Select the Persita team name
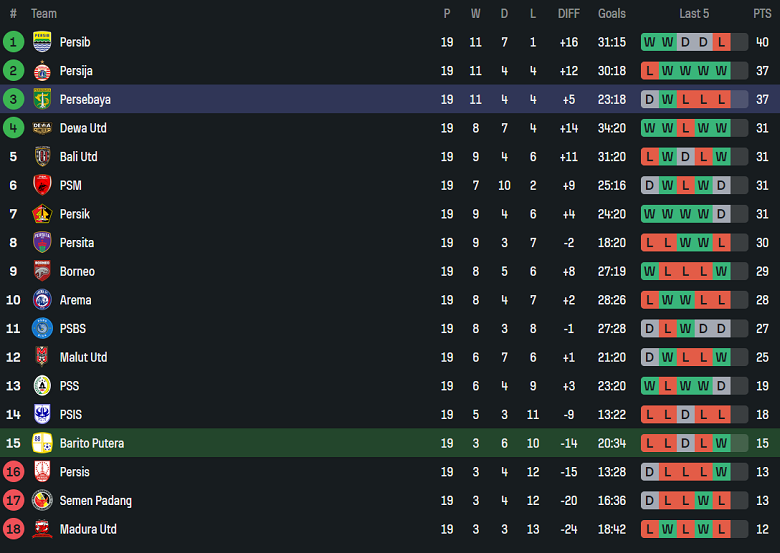This screenshot has height=553, width=780. [x=77, y=242]
